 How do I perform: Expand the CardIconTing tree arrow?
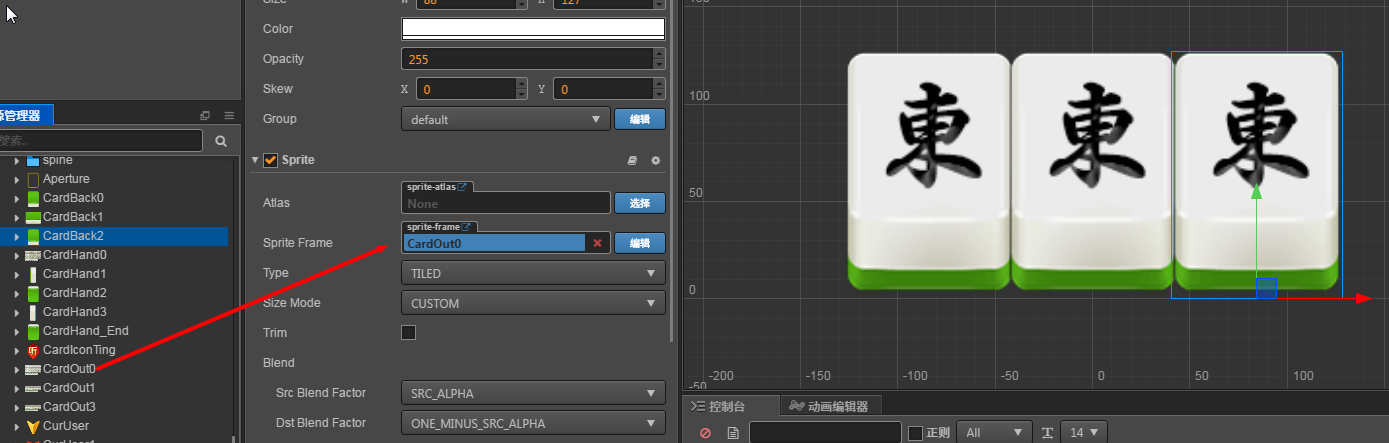tap(17, 350)
